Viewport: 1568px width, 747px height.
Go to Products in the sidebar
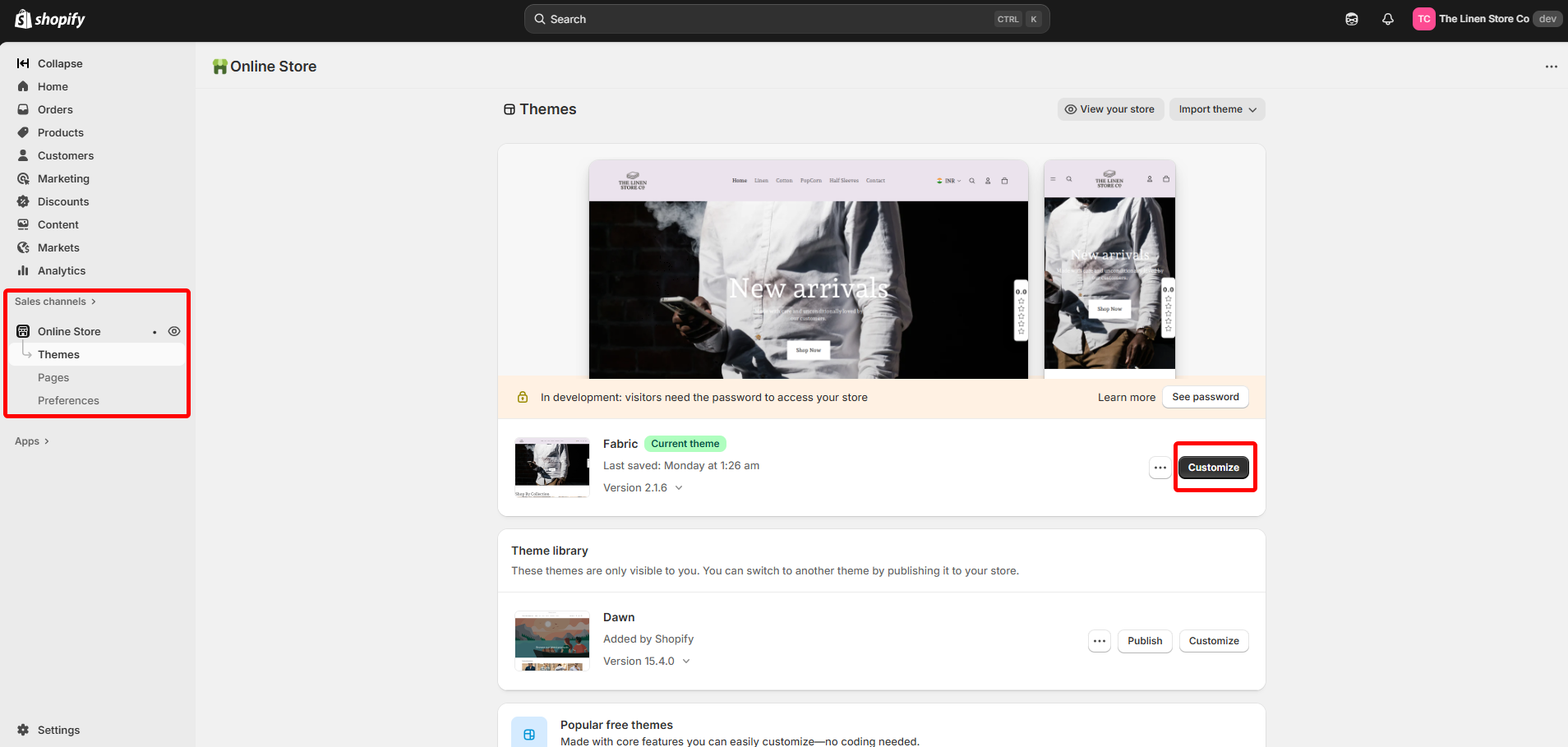pos(60,132)
